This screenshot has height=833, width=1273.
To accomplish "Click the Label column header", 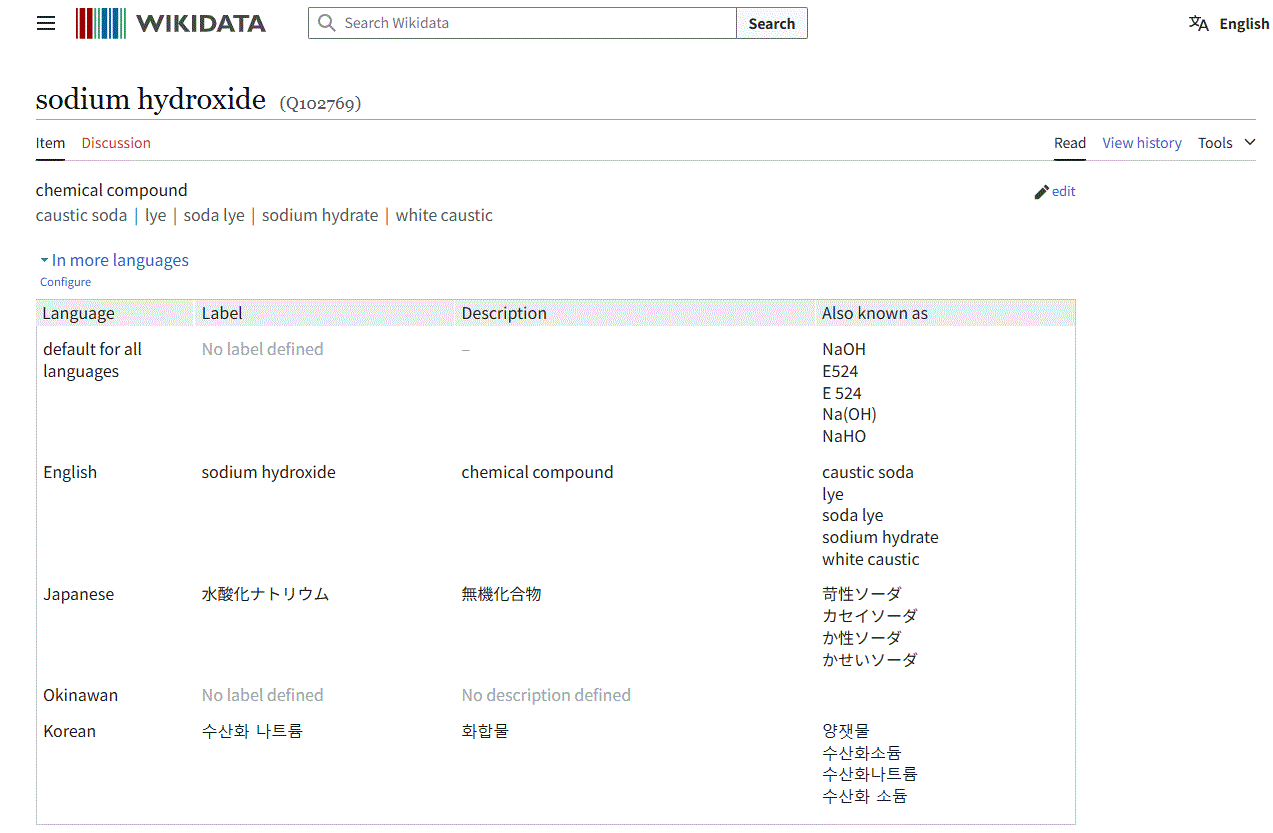I will click(221, 312).
